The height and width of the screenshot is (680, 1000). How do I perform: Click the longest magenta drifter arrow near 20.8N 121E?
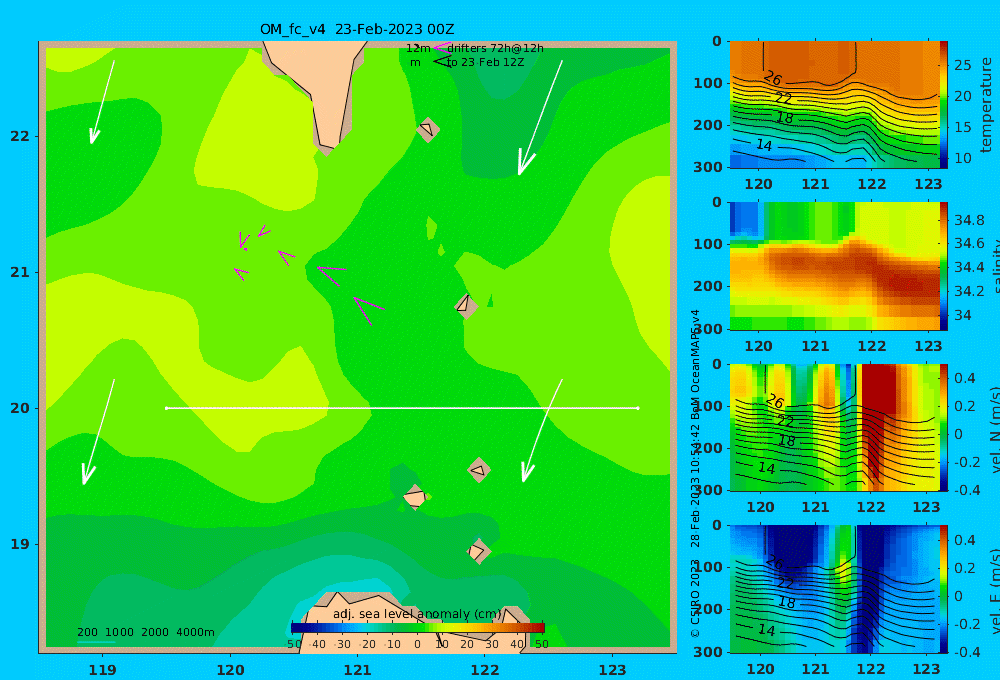pyautogui.click(x=367, y=310)
